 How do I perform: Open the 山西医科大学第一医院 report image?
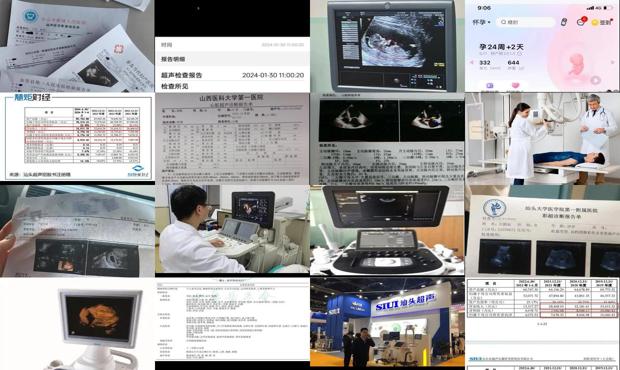coord(232,138)
